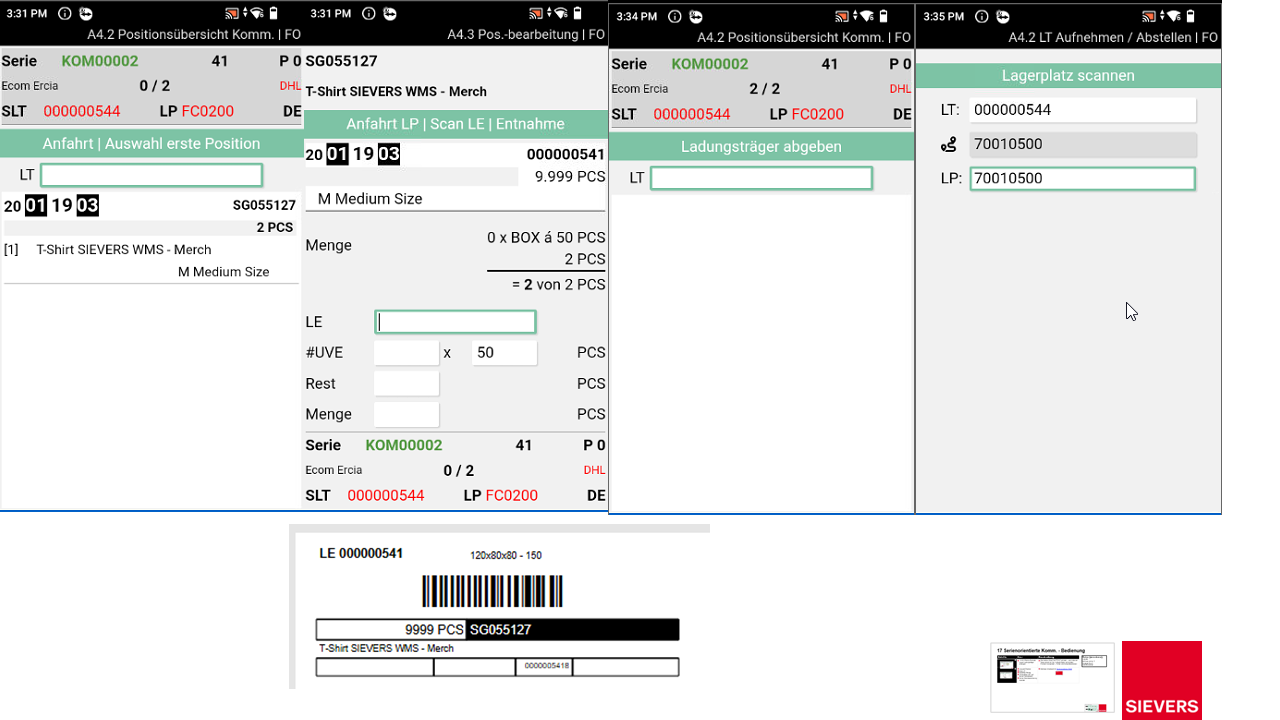Tap the data arrows icon in the 3:34 PM status bar
This screenshot has height=720, width=1280.
tap(854, 16)
